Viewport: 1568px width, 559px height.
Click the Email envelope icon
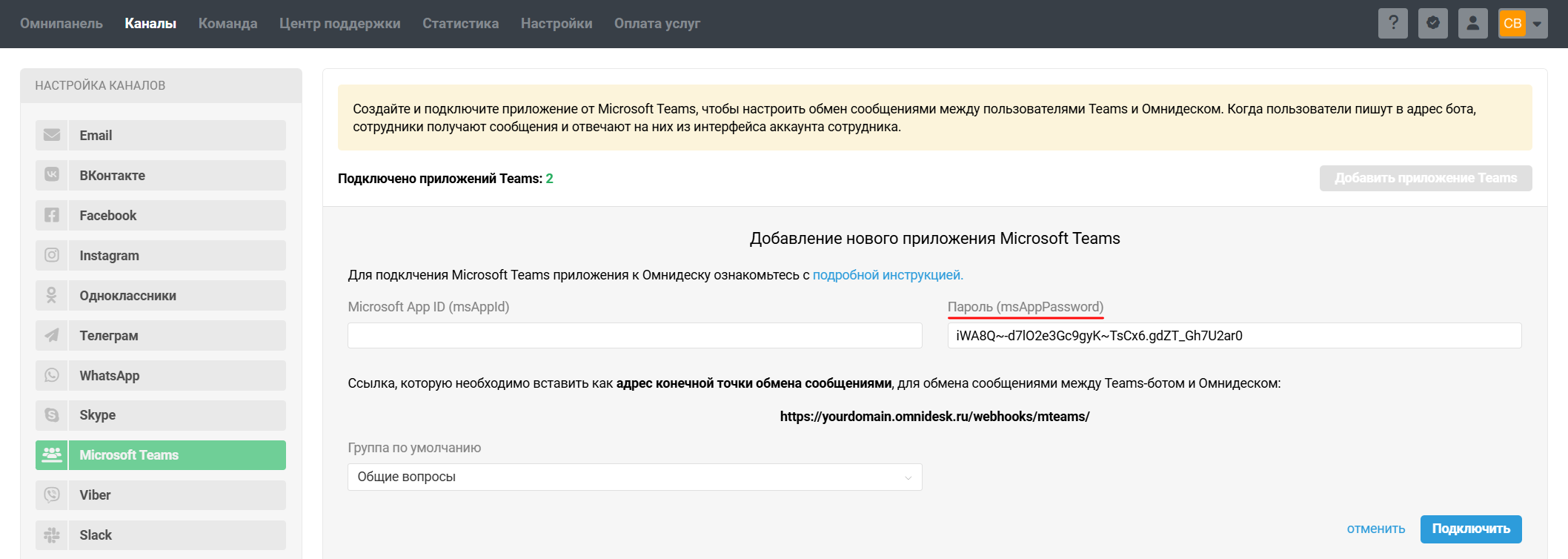click(x=52, y=135)
